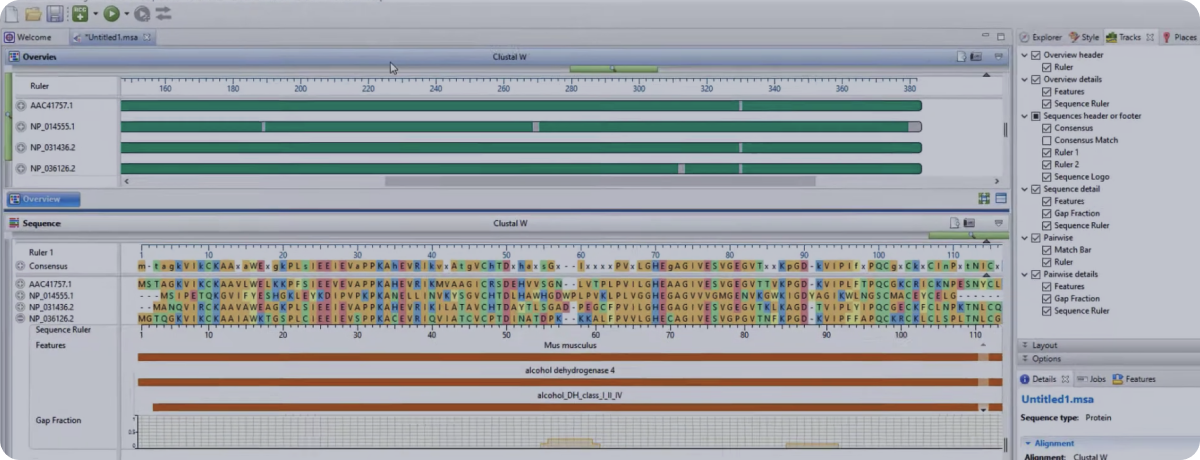
Task: Click the green Overview range slider bar
Action: (x=613, y=69)
